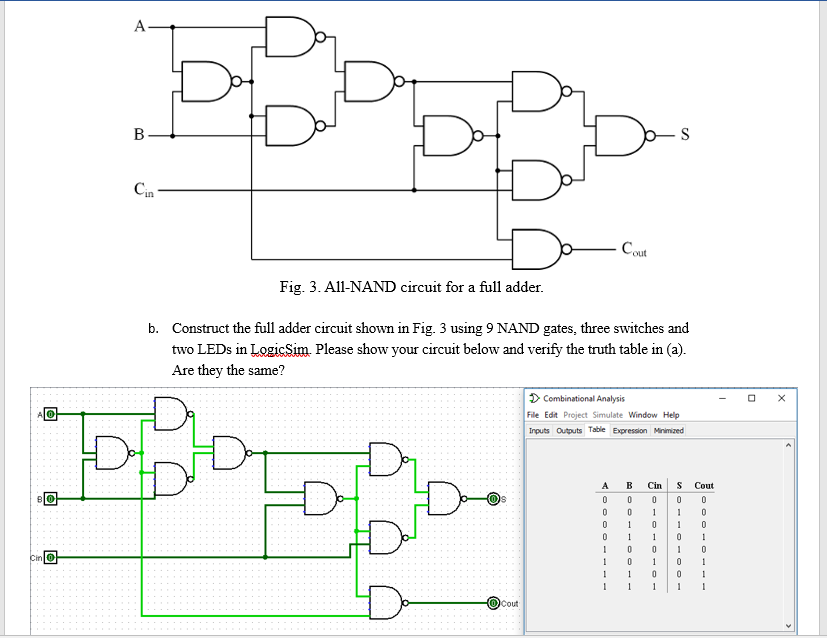827x638 pixels.
Task: Select the NAND gate just above the S gate
Action: 386,460
